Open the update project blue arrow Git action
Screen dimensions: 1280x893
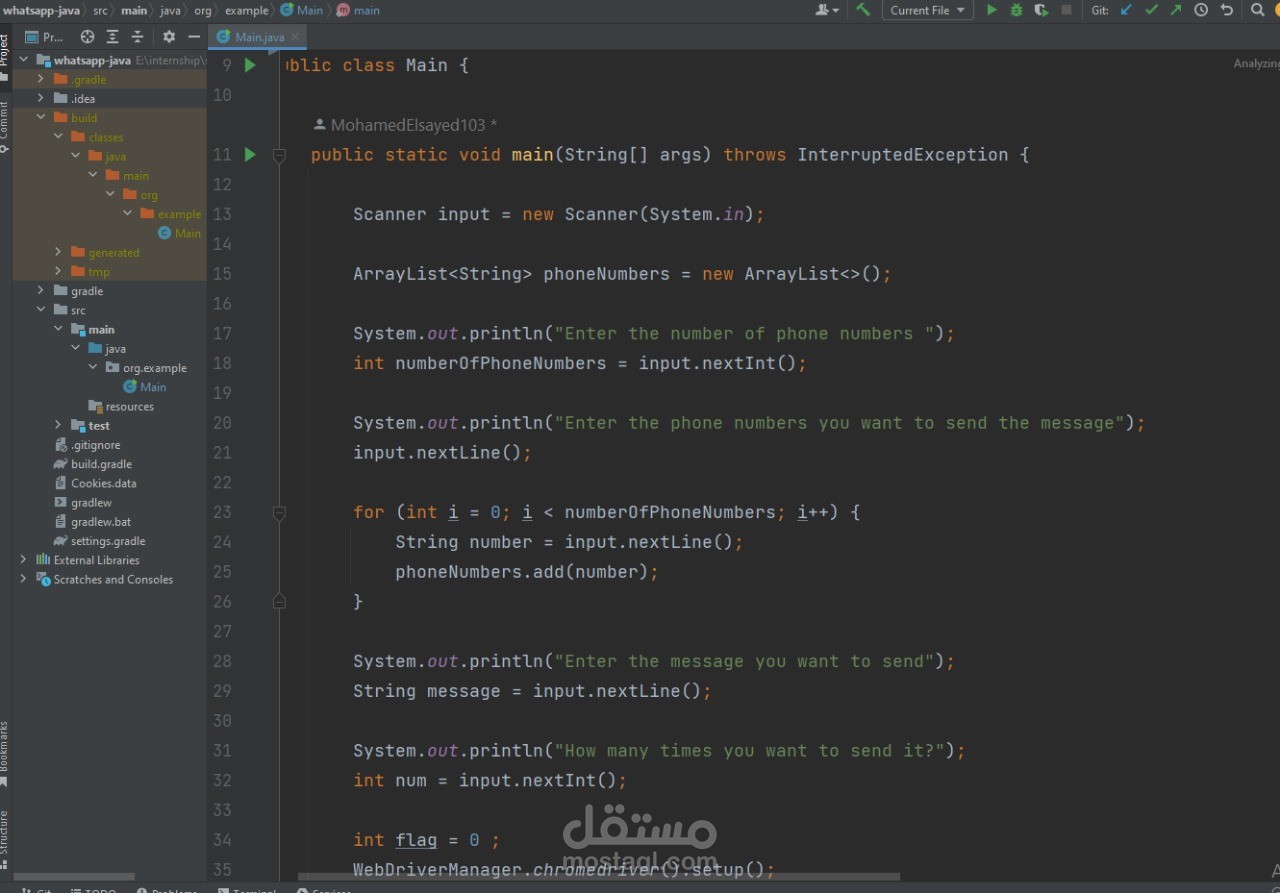[x=1126, y=10]
